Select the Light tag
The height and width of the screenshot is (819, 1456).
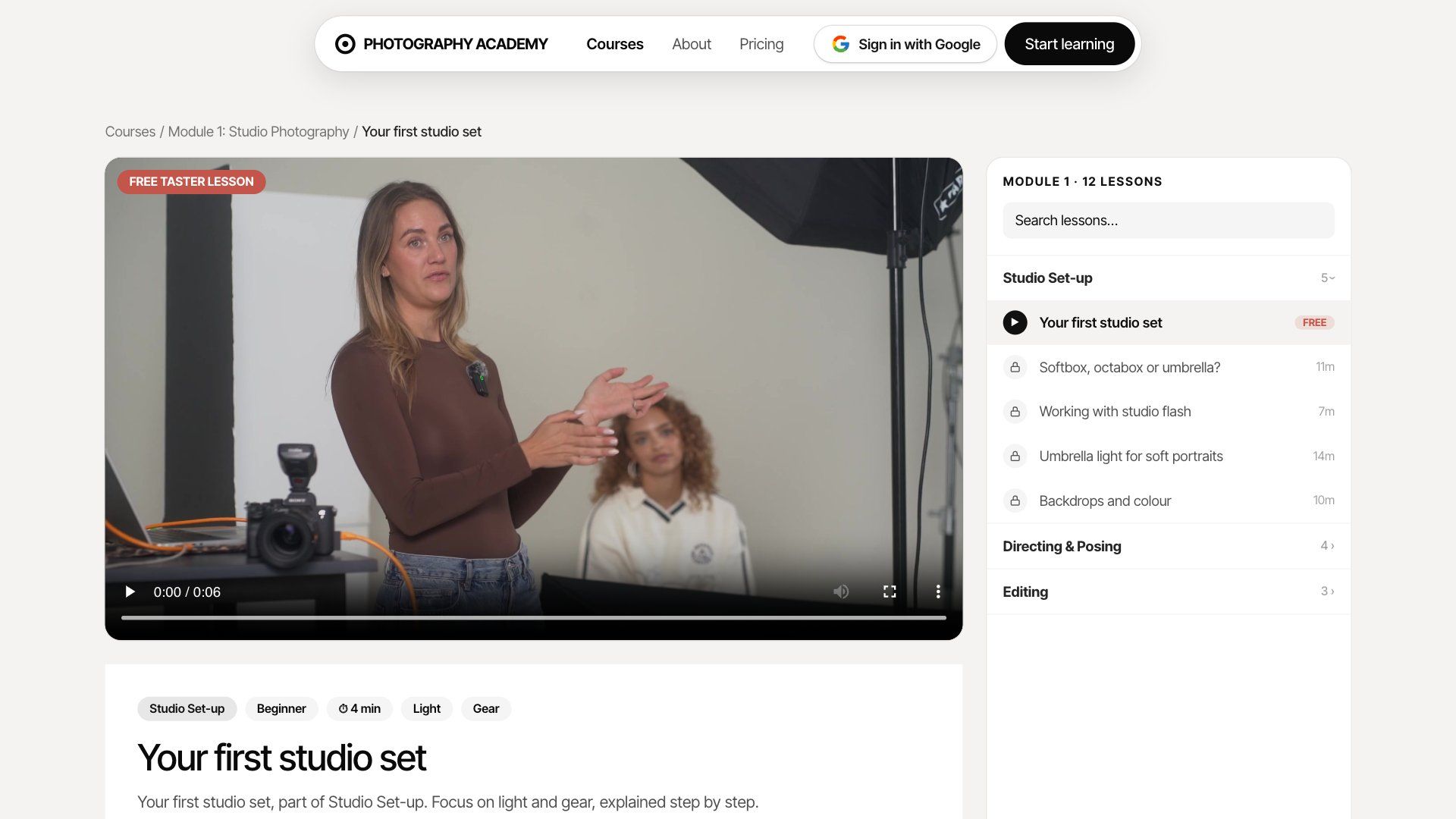pos(426,709)
